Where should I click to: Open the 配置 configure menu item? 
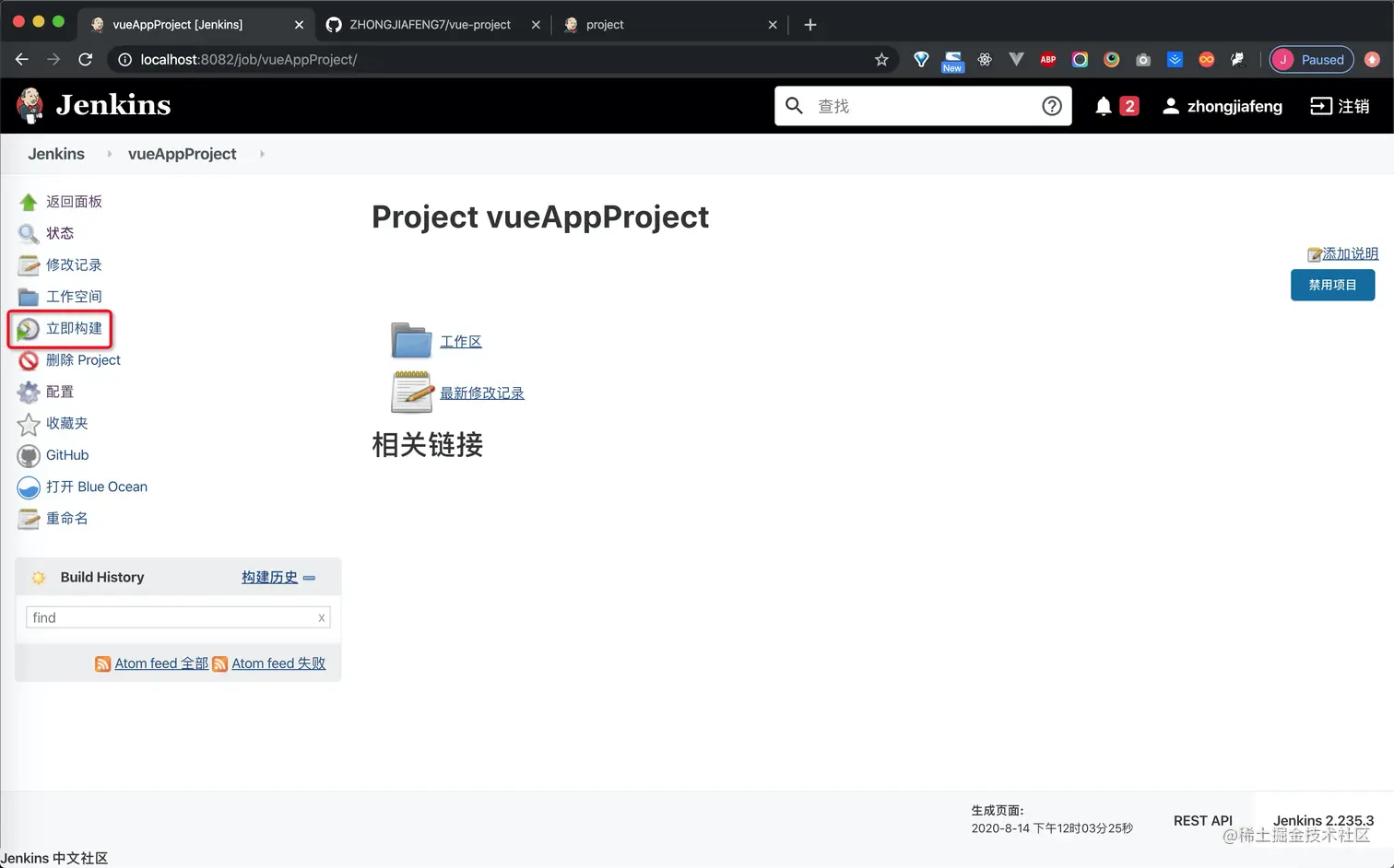click(x=60, y=393)
